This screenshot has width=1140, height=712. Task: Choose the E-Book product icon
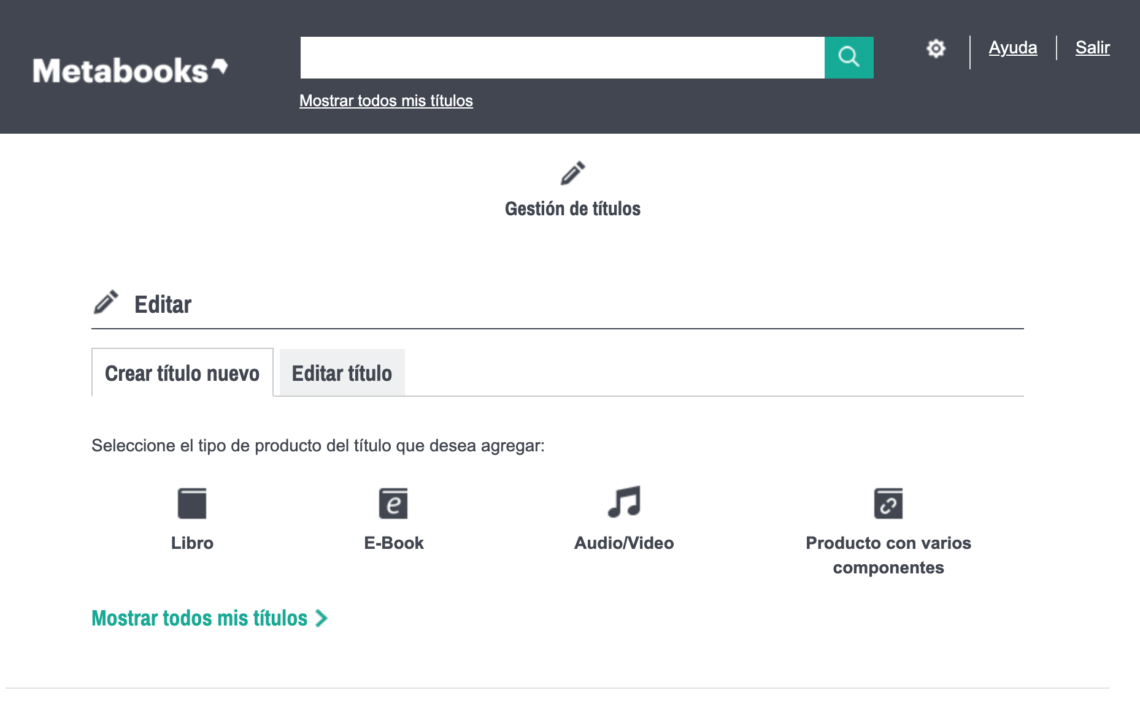tap(393, 503)
